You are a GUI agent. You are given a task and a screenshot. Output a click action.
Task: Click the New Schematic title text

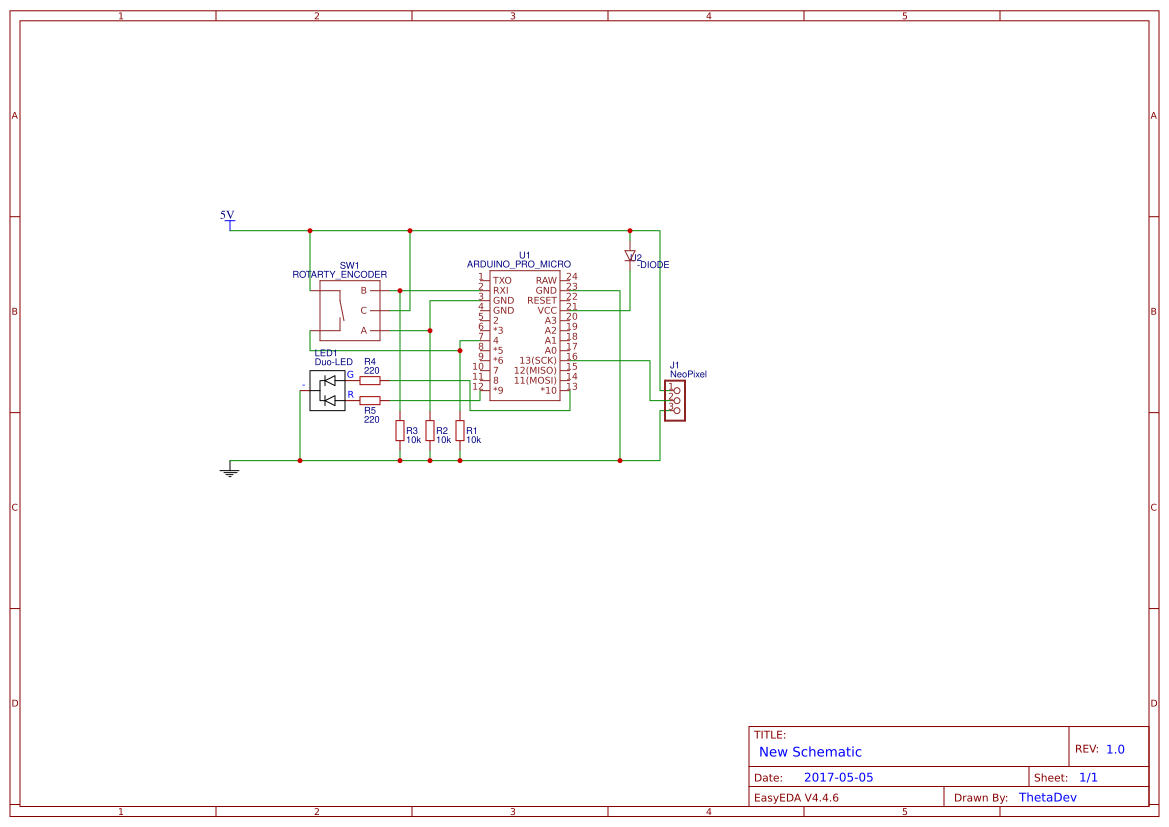810,752
